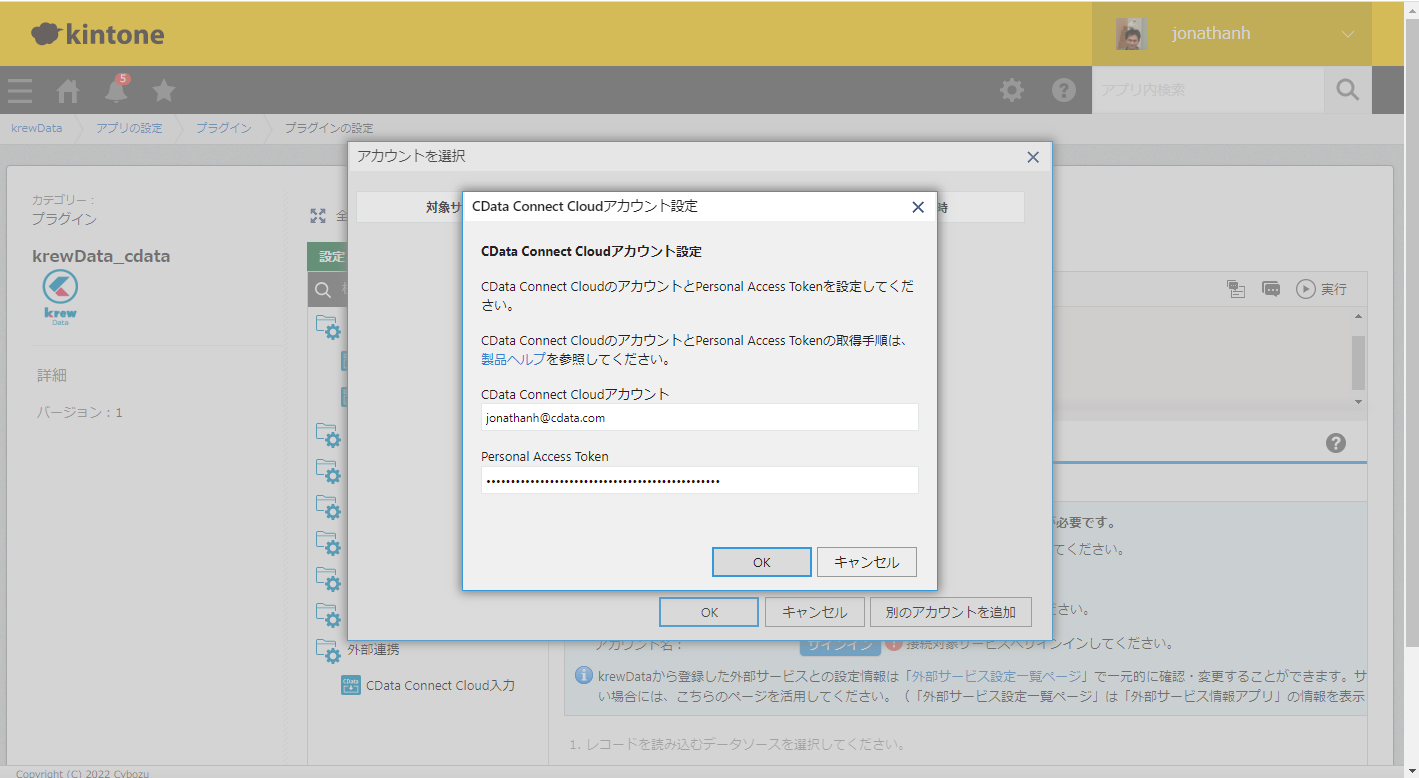Screen dimensions: 1419x778
Task: Click the jonathanh profile avatar
Action: point(1131,34)
